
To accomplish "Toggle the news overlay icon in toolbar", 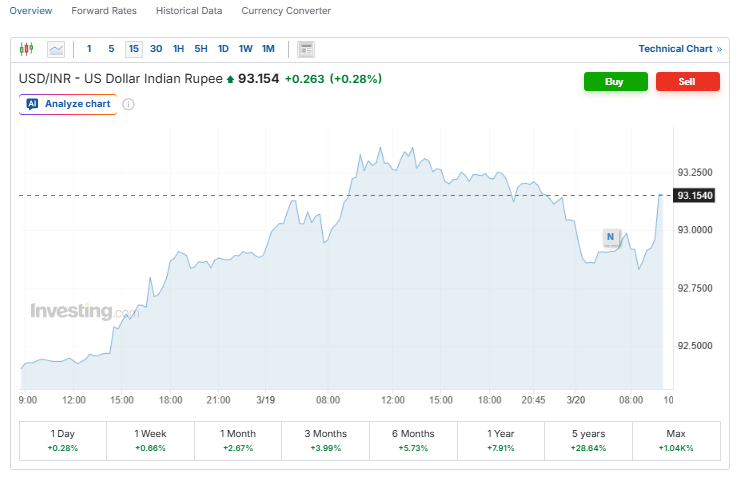I will point(306,49).
